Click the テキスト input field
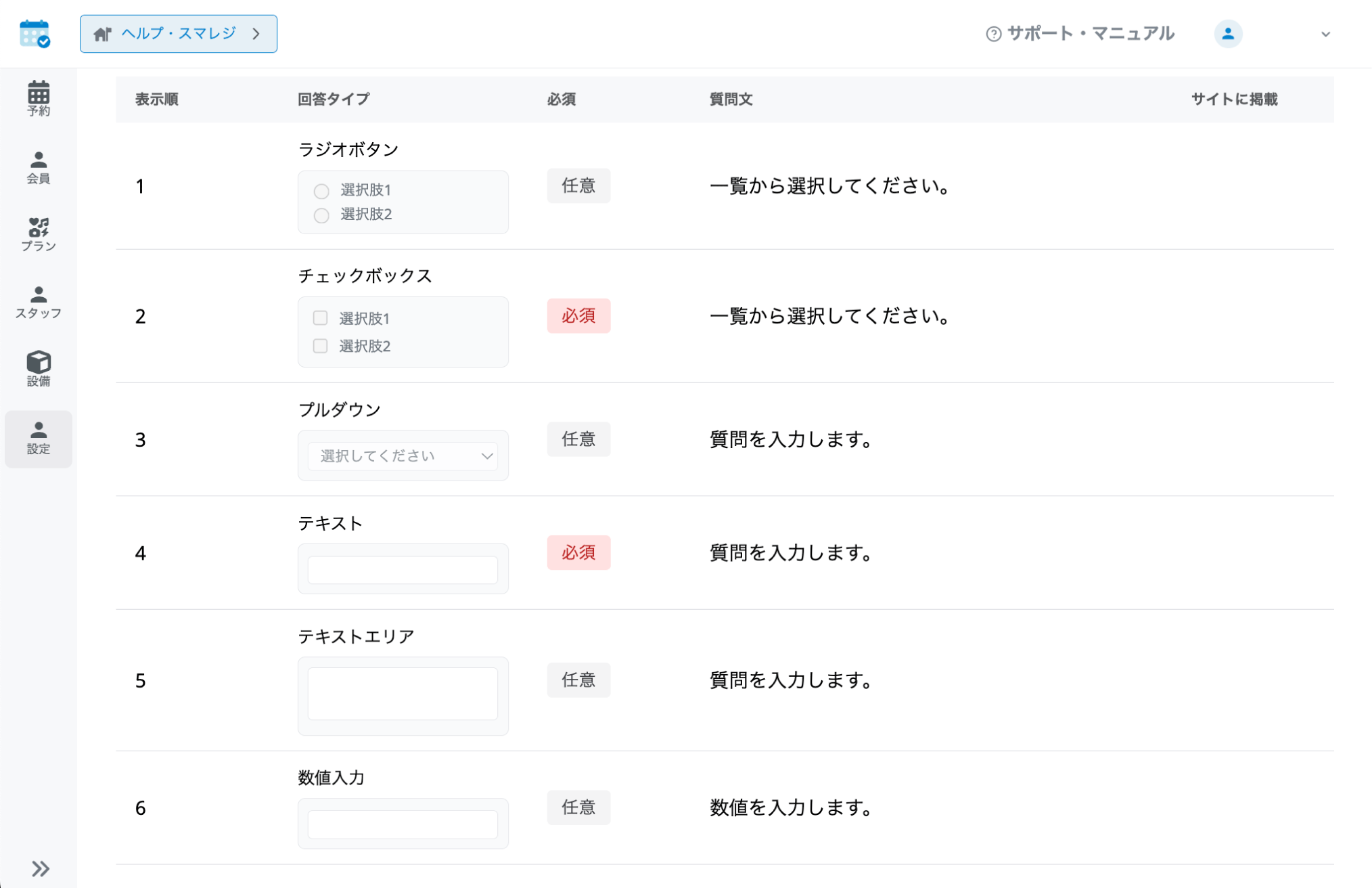Screen dimensions: 1372x888 [x=403, y=570]
